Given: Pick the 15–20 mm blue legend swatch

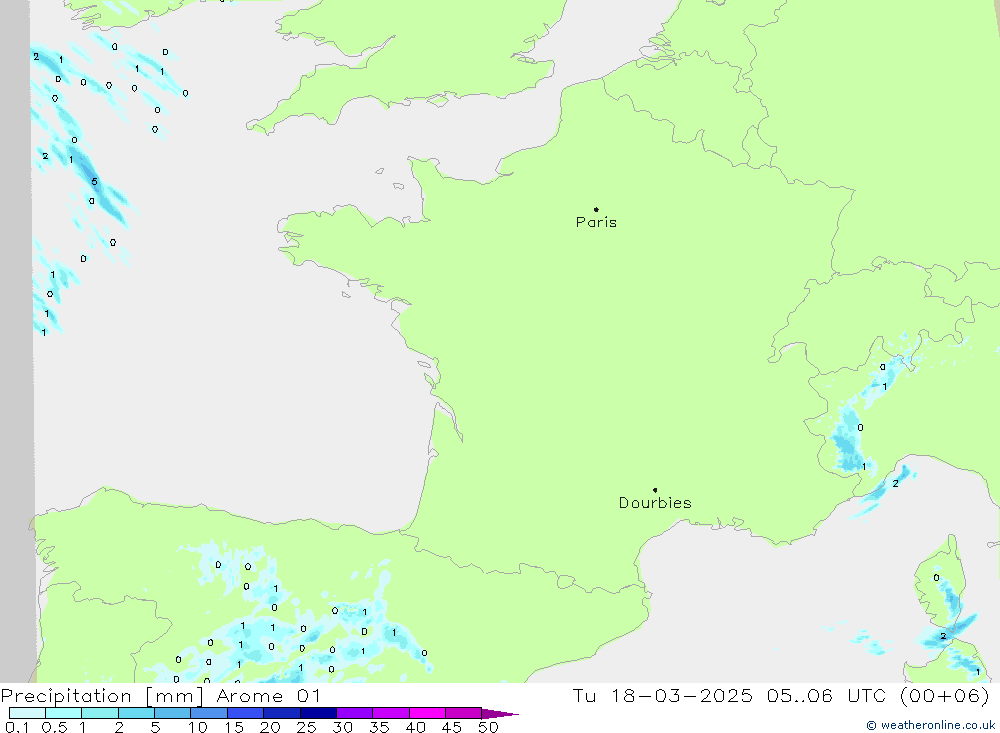Looking at the screenshot, I should coord(245,714).
